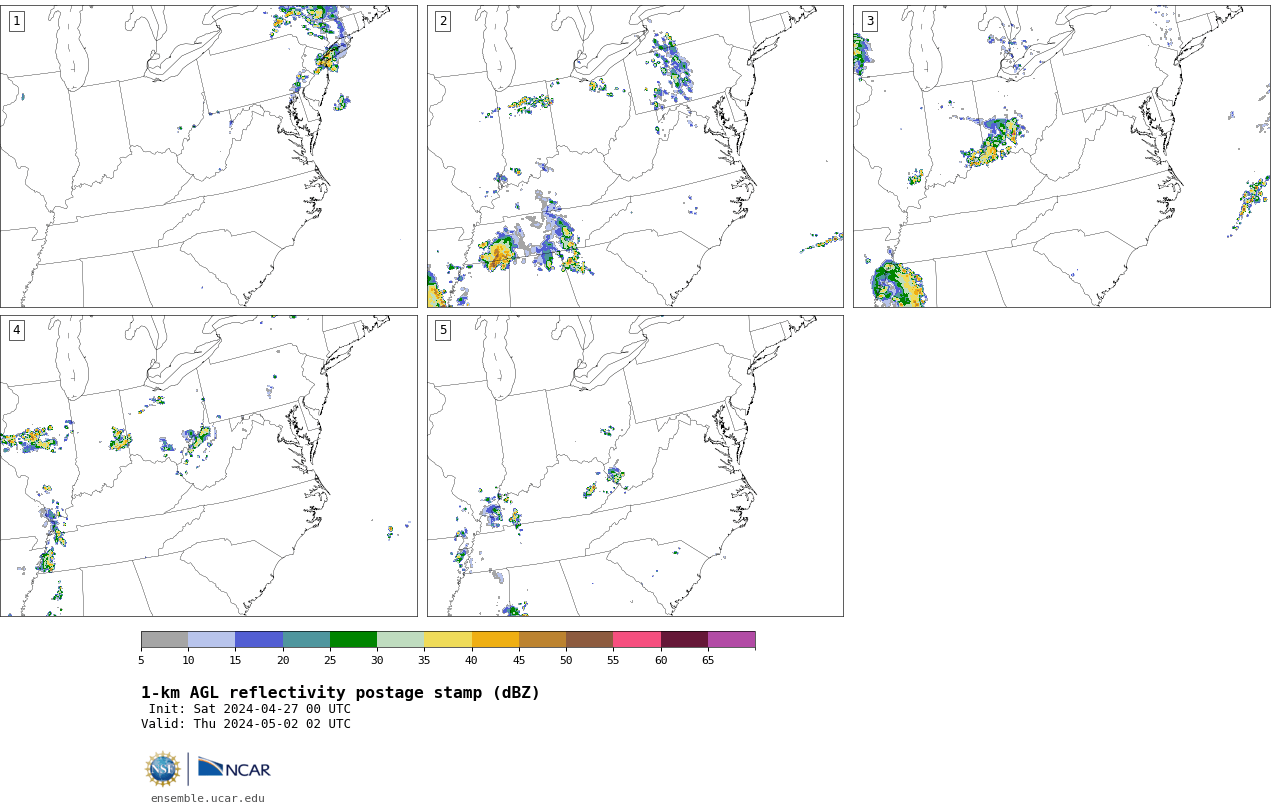Screen dimensions: 1280x809
Task: Click the light blue 10-15 dBZ swatch
Action: (211, 640)
